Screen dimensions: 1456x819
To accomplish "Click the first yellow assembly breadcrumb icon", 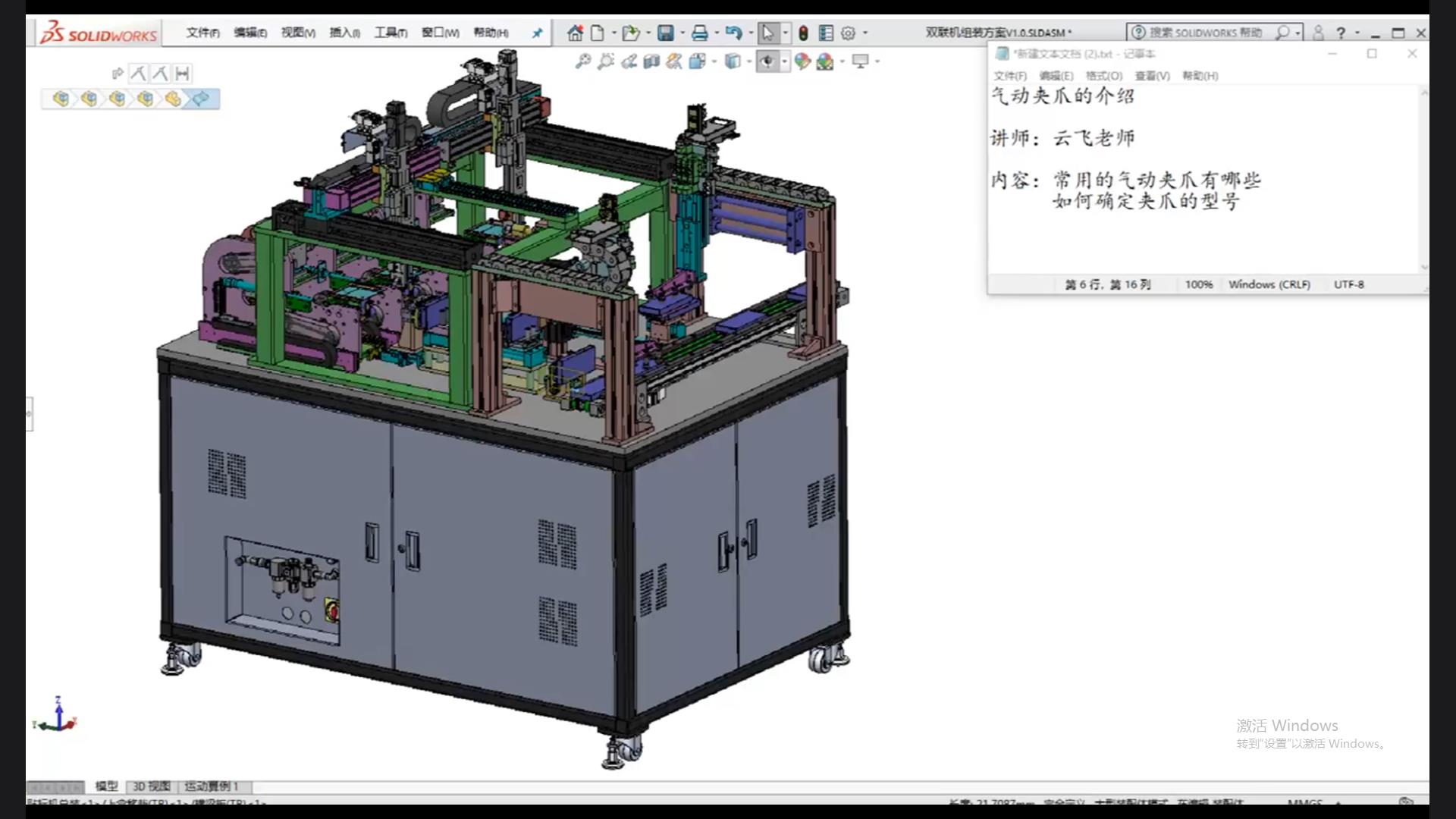I will [61, 99].
